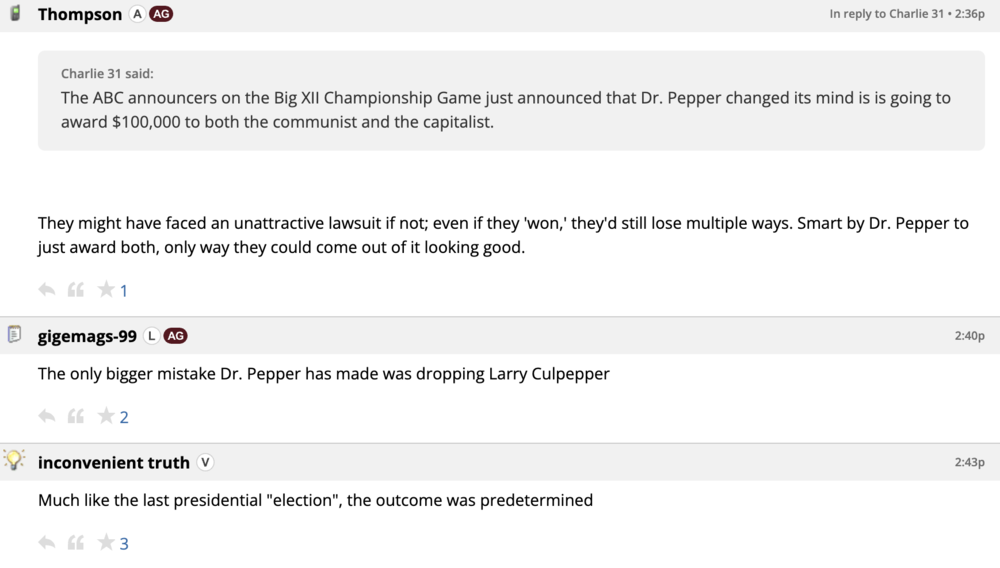Star Thompson's post about the lawsuit
This screenshot has width=1000, height=568.
coord(106,290)
